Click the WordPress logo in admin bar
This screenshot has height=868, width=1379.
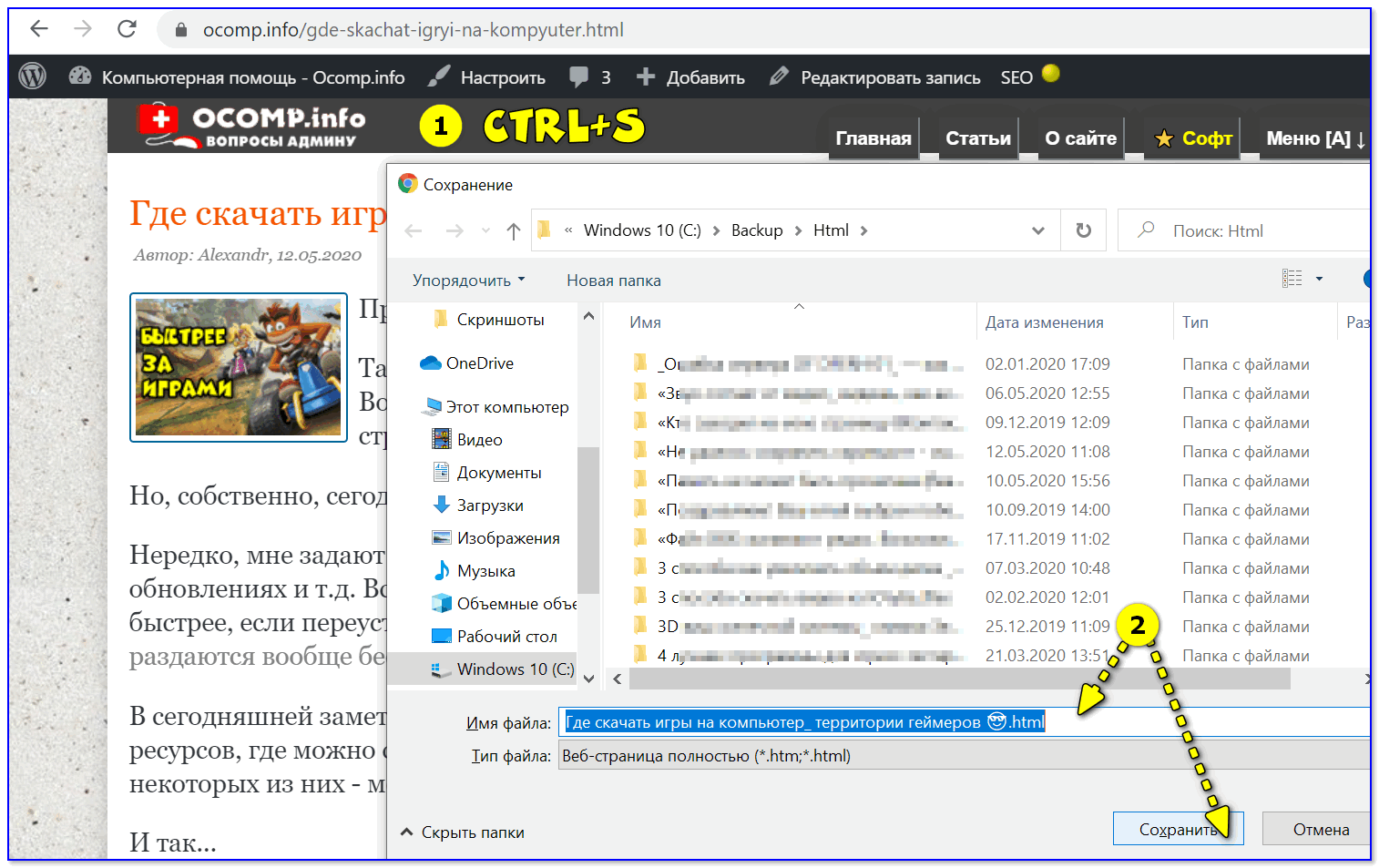tap(33, 77)
